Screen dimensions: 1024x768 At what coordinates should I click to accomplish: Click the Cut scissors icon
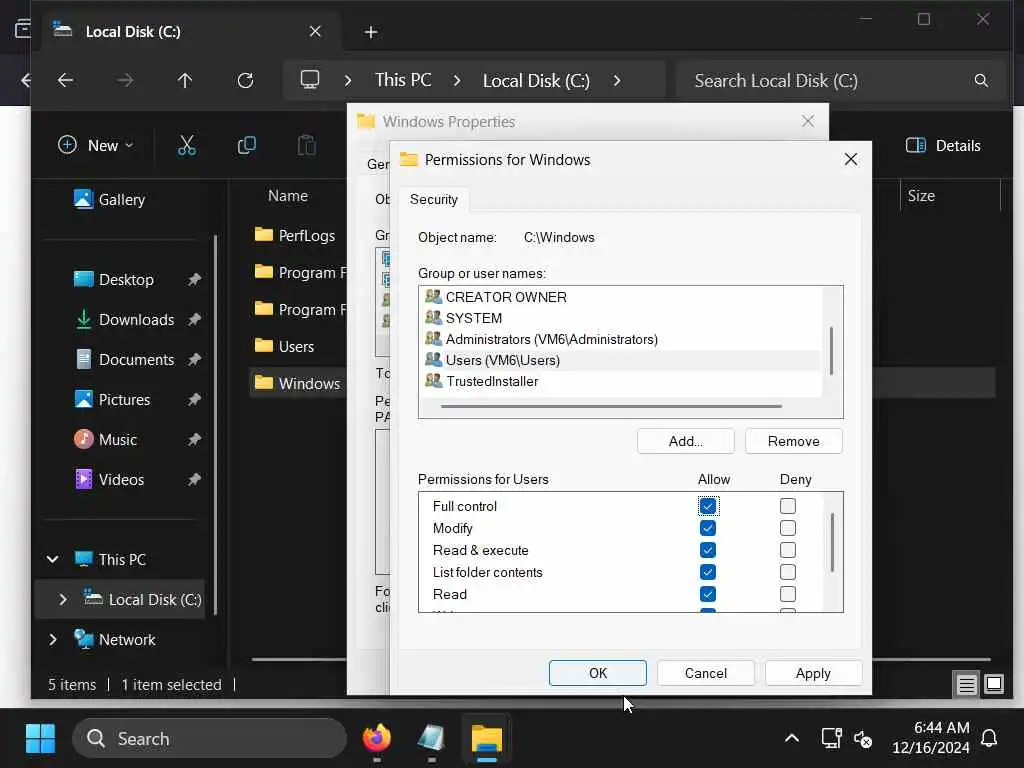(x=187, y=145)
